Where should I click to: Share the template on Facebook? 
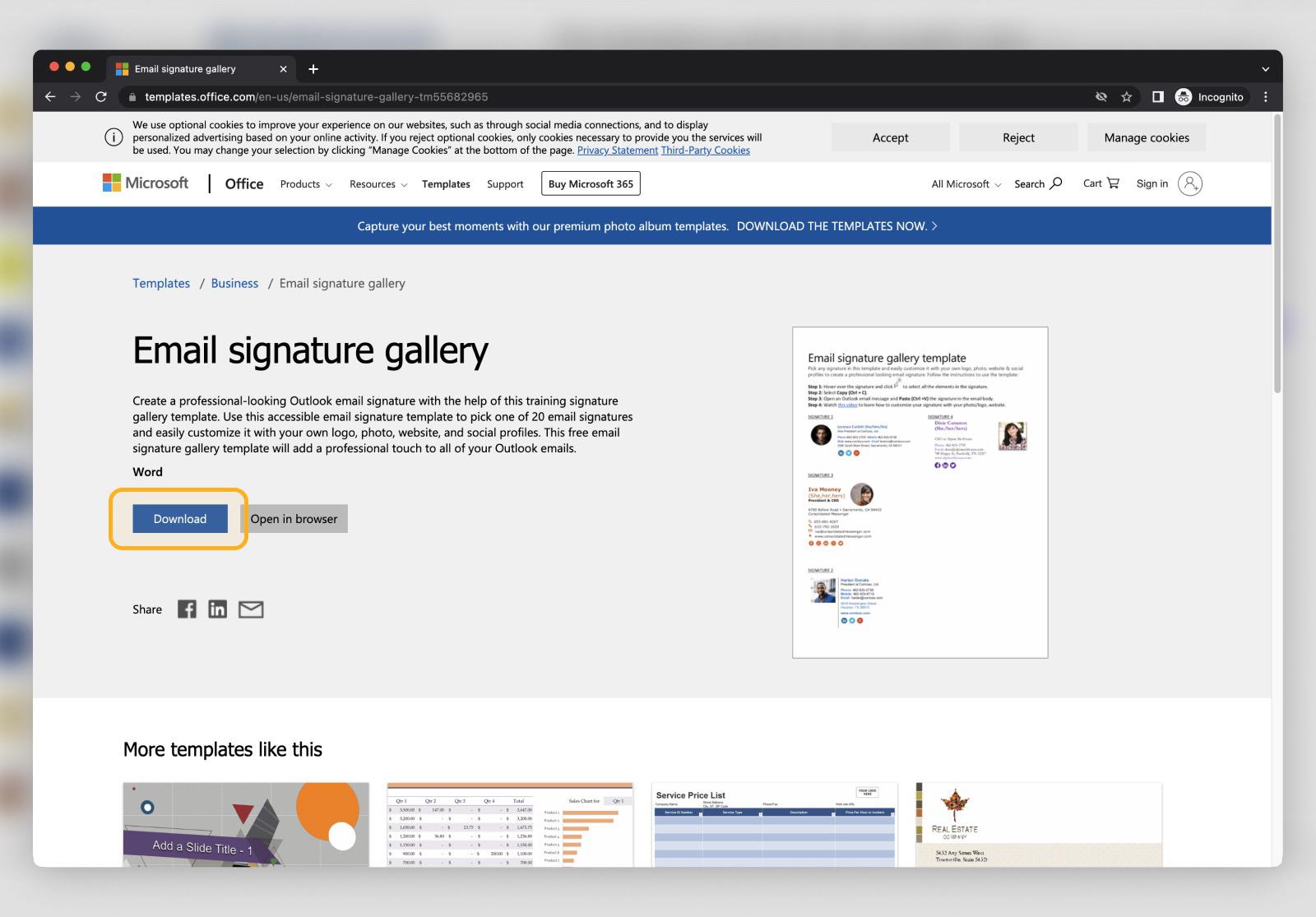click(186, 609)
